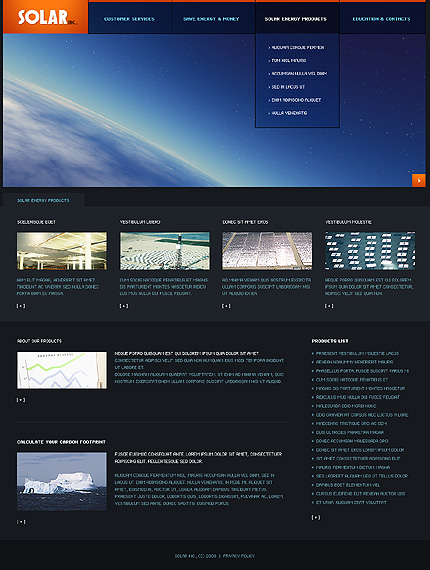This screenshot has width=430, height=570.
Task: Click the more arrow below the chart image
Action: pos(21,400)
